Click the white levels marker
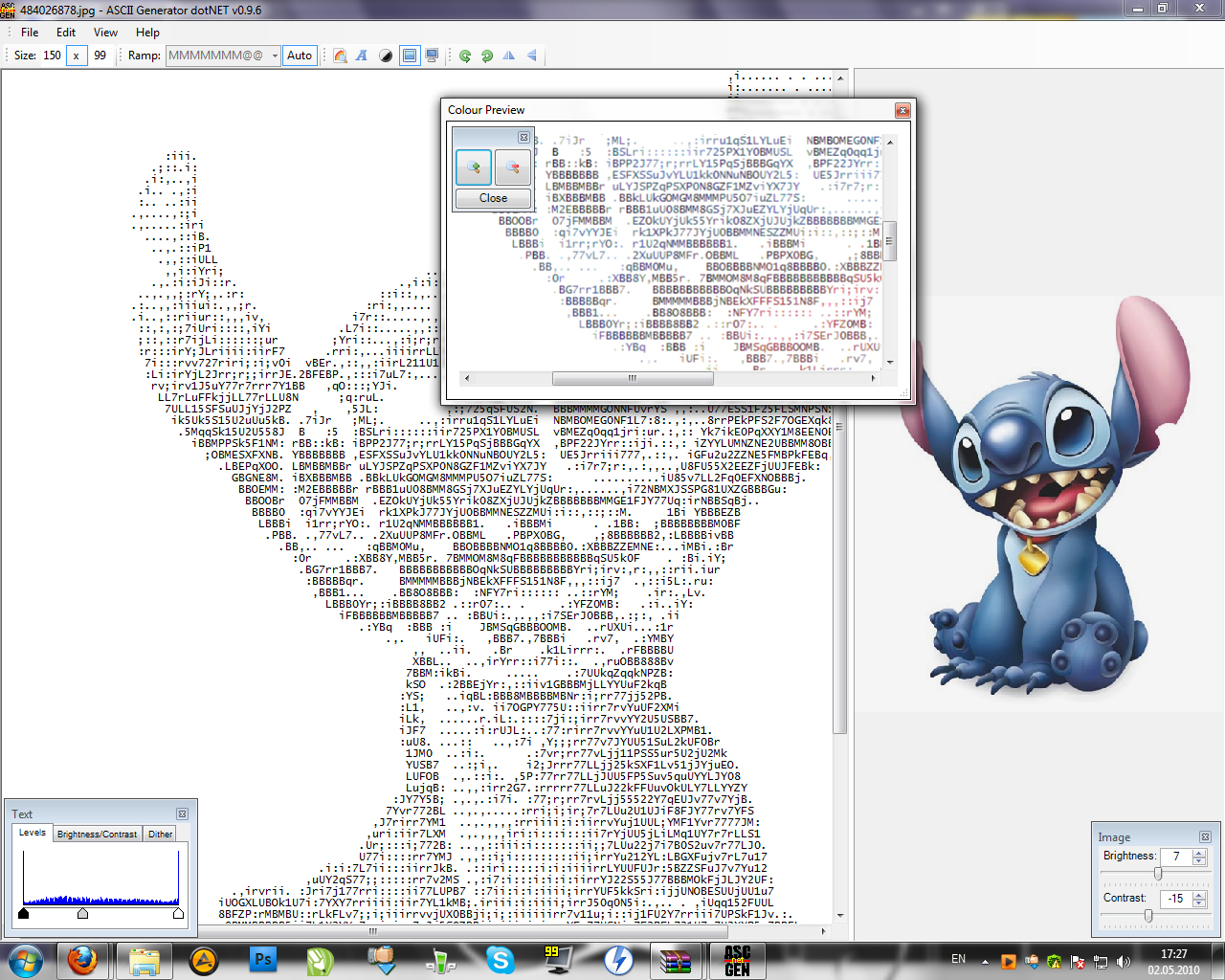 point(178,913)
